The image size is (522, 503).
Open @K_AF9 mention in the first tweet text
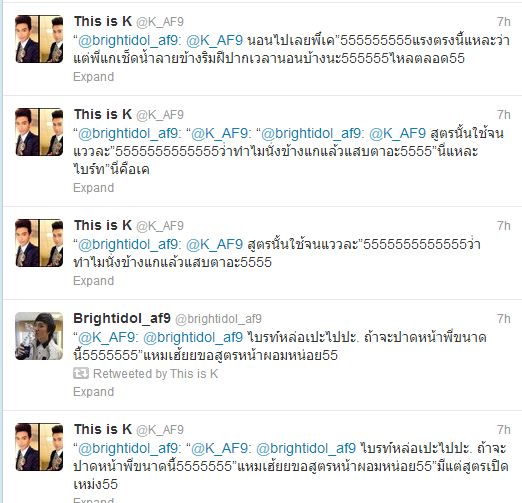[214, 40]
